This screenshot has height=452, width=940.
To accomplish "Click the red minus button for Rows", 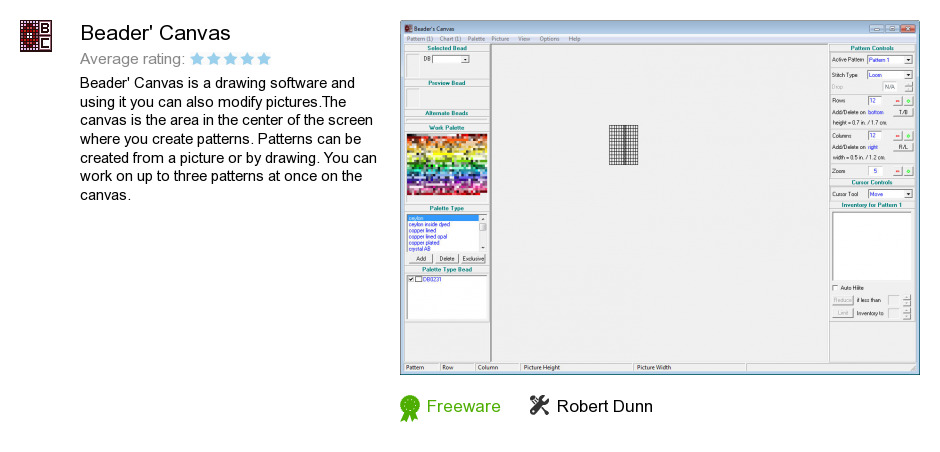I will click(898, 101).
